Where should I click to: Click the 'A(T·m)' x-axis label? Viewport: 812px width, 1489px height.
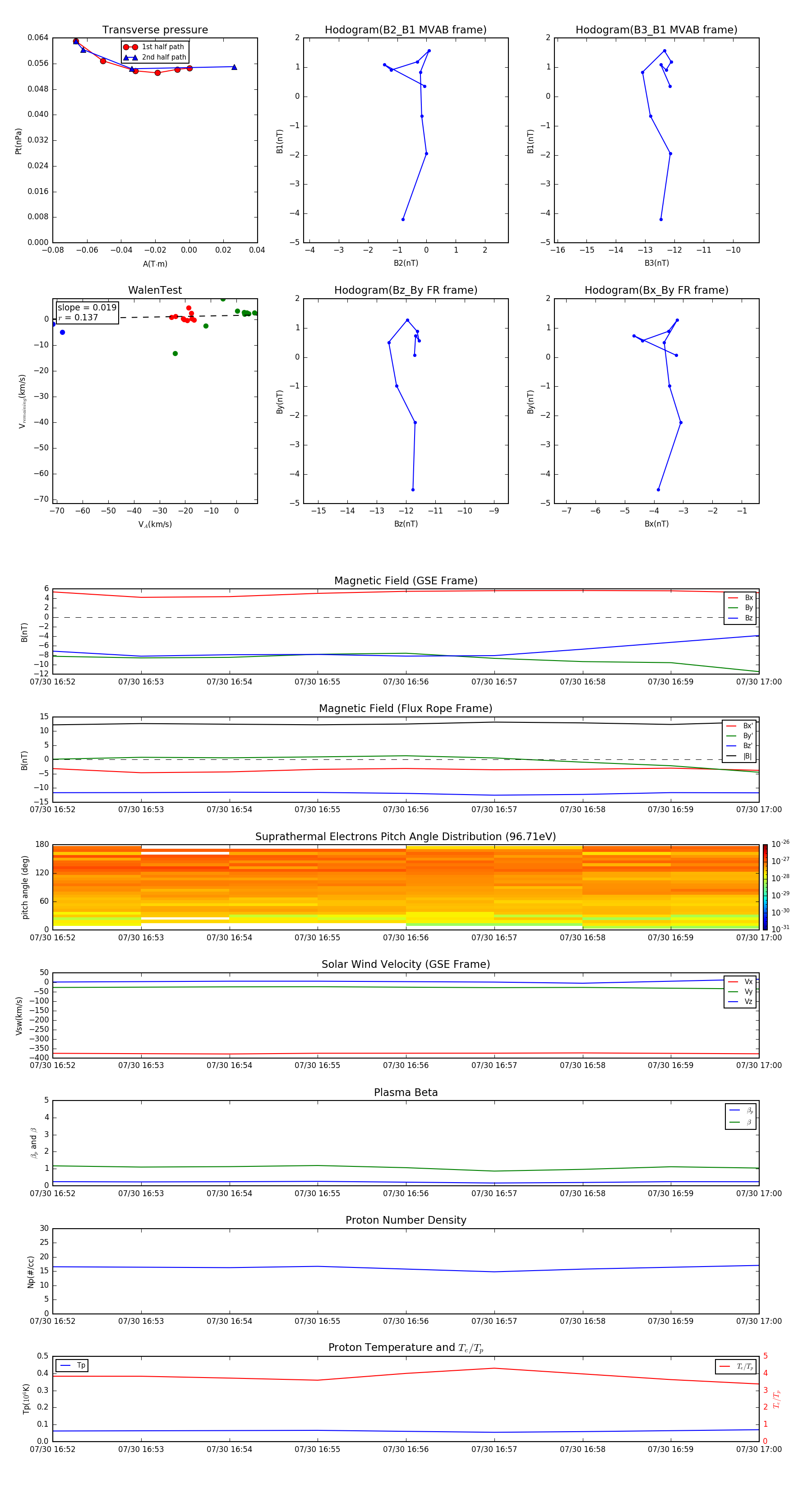coord(155,264)
